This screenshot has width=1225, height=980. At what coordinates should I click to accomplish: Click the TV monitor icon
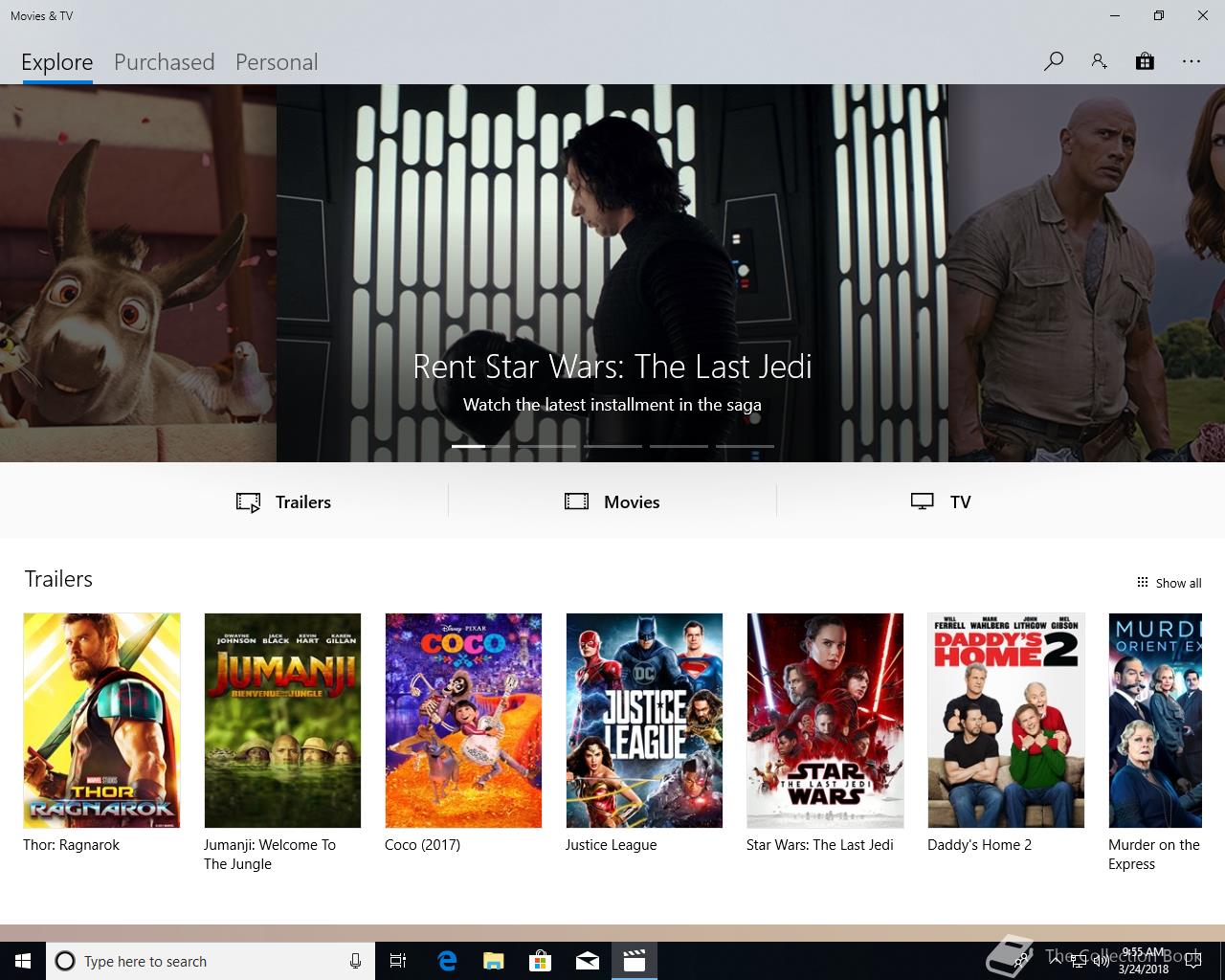coord(922,501)
